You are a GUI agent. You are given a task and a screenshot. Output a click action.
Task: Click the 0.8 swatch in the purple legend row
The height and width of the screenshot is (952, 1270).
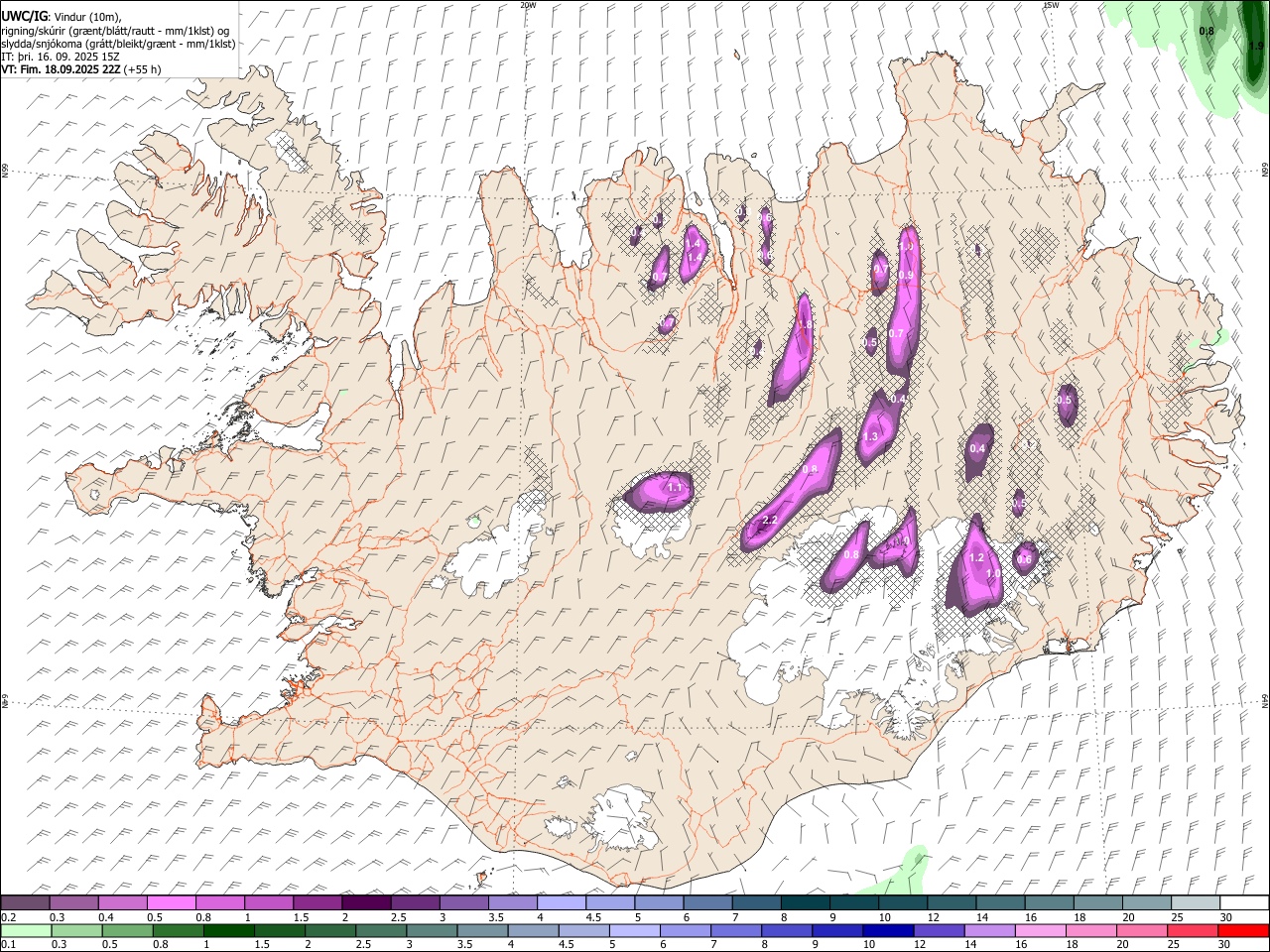coord(219,903)
